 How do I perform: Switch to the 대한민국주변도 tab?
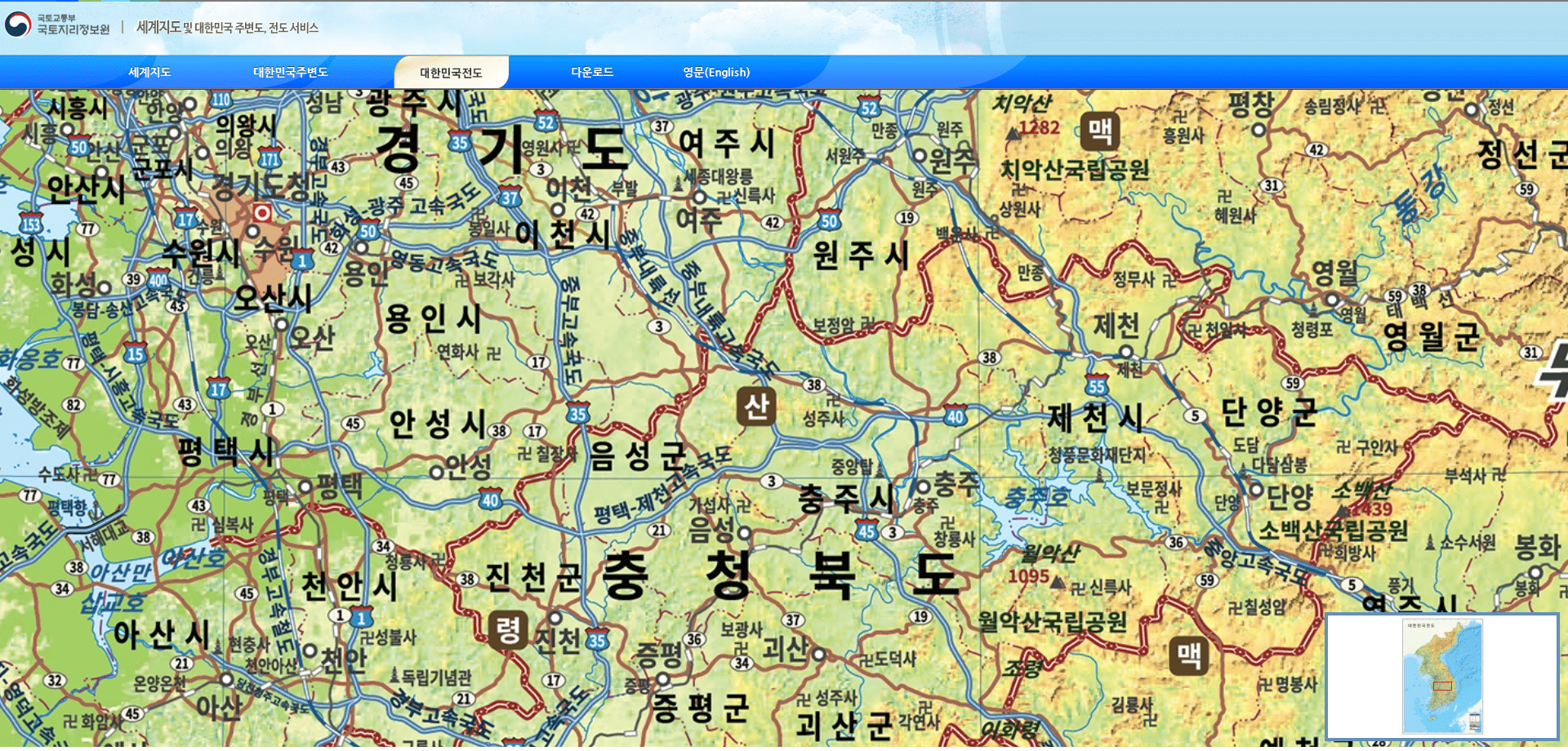click(290, 72)
